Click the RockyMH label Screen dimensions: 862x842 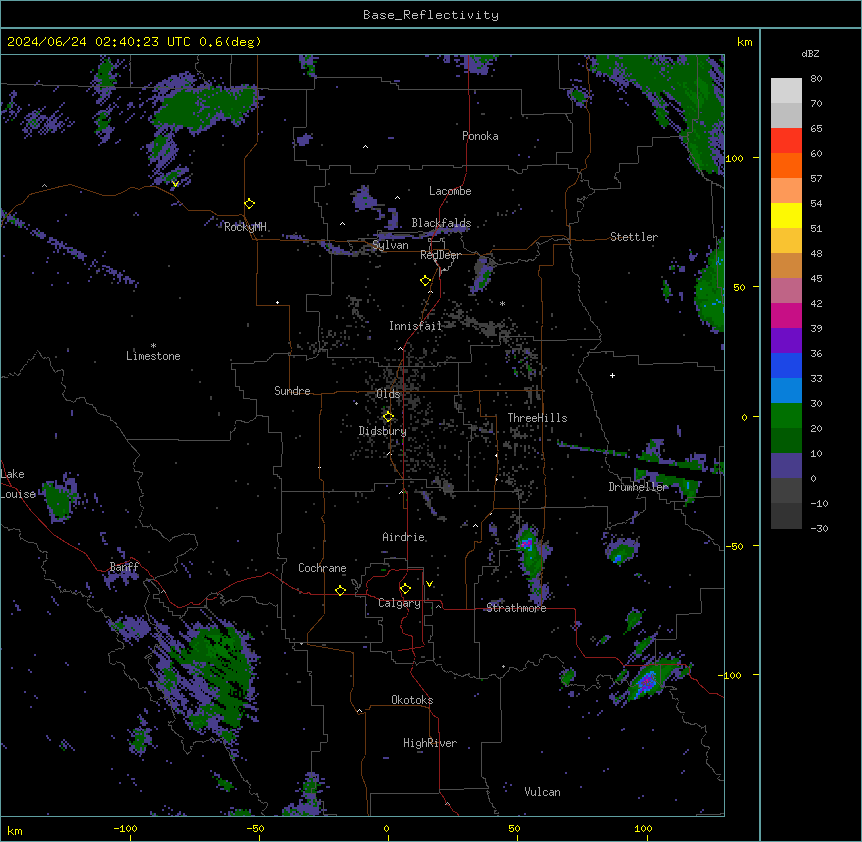click(245, 226)
